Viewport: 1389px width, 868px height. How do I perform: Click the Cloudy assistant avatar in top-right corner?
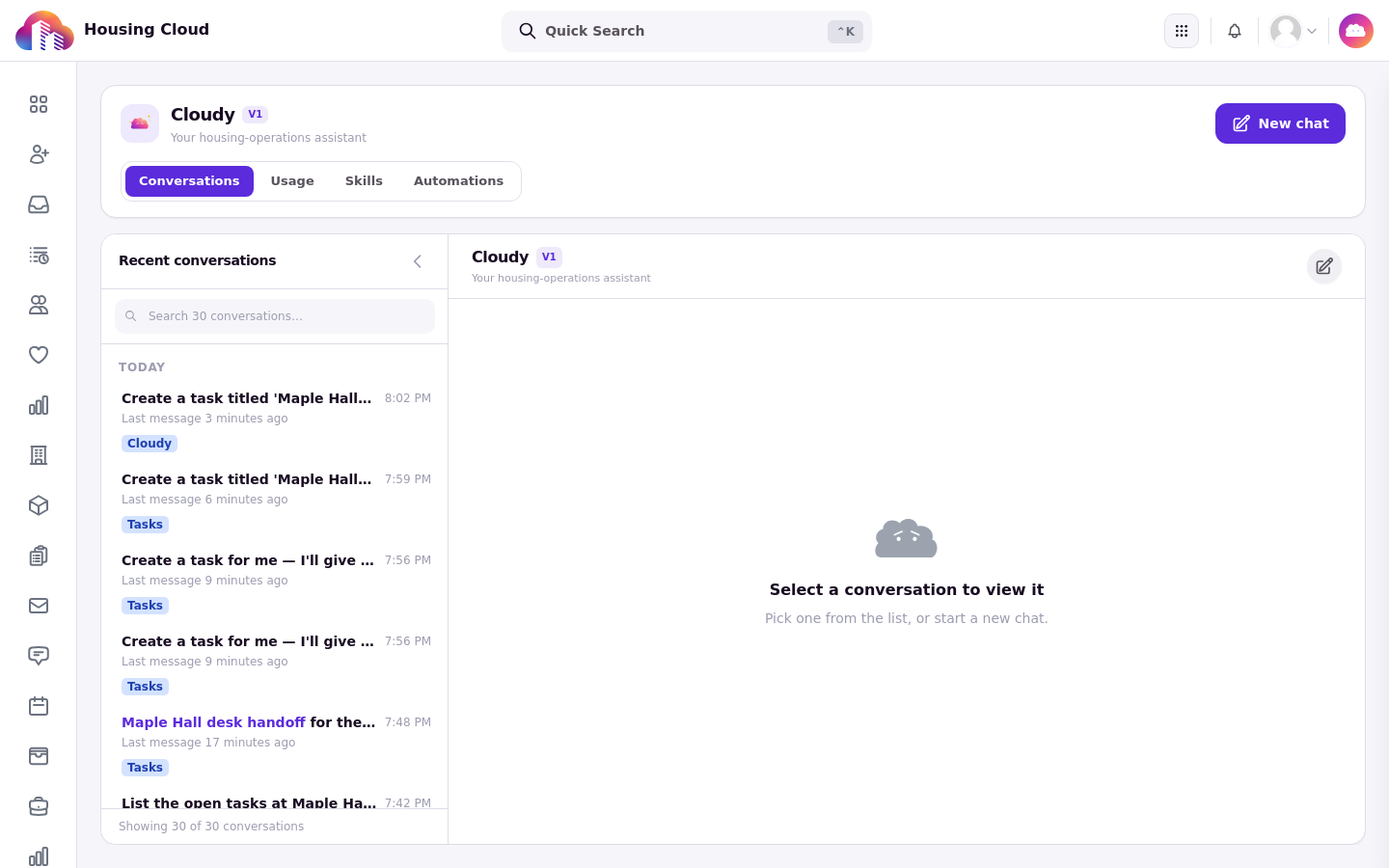pyautogui.click(x=1356, y=31)
